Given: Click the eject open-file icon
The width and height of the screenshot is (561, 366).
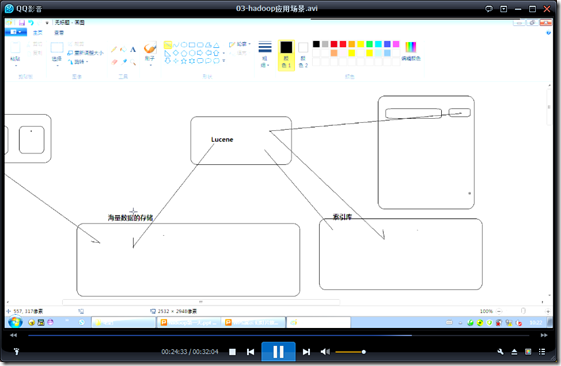Looking at the screenshot, I should [x=514, y=352].
